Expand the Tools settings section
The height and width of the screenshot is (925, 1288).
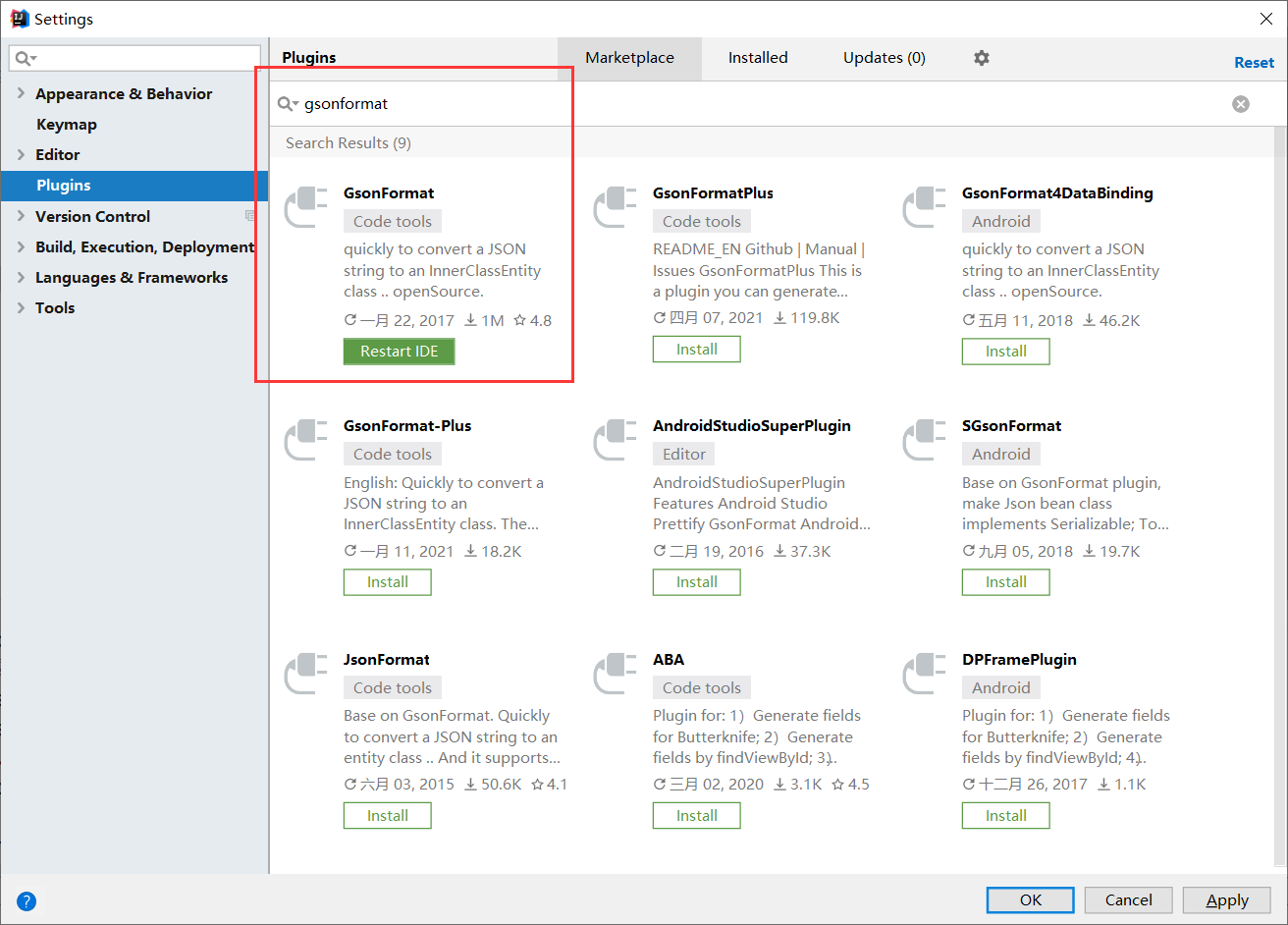(21, 307)
